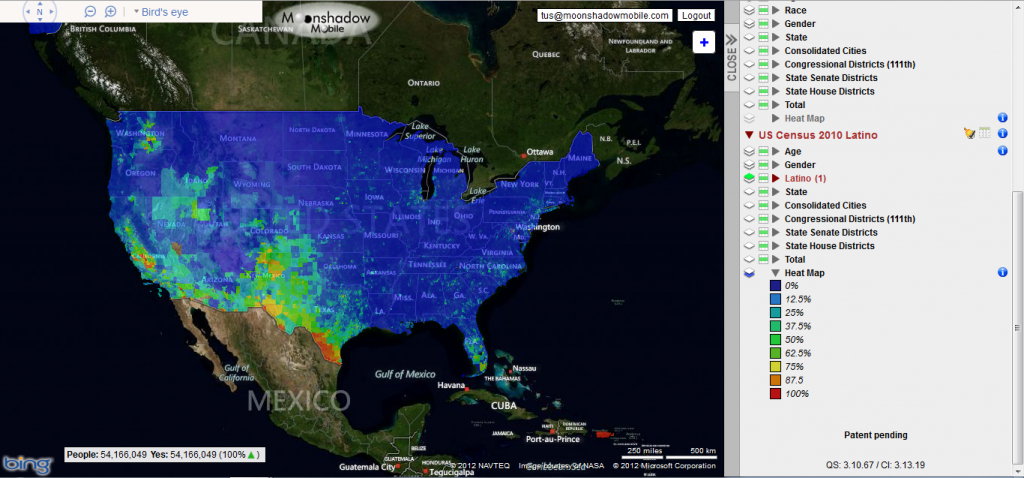Click the clear filter icon for US Census 2010 Latino
This screenshot has width=1024, height=478.
tap(969, 133)
